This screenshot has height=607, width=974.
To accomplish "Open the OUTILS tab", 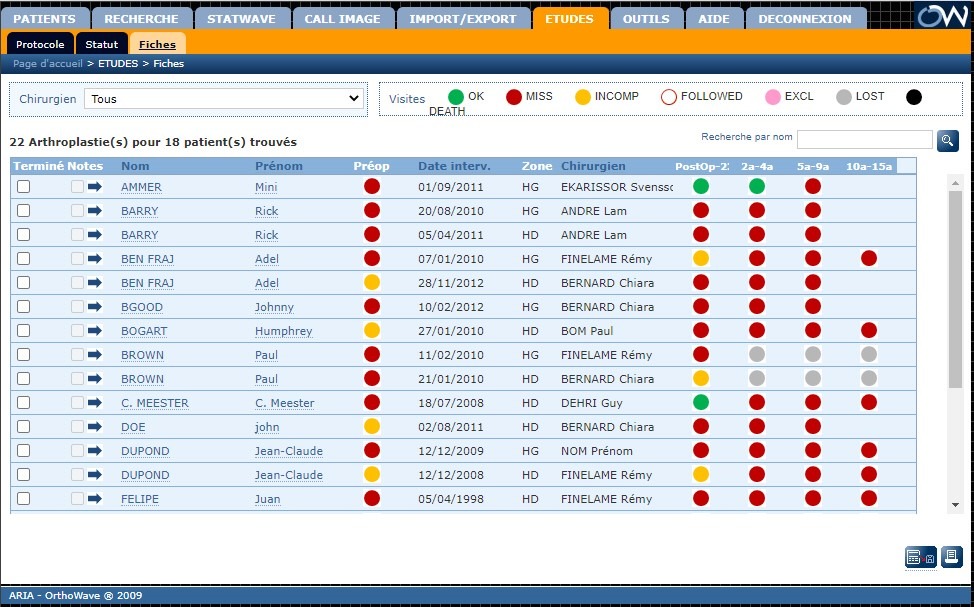I will point(646,19).
